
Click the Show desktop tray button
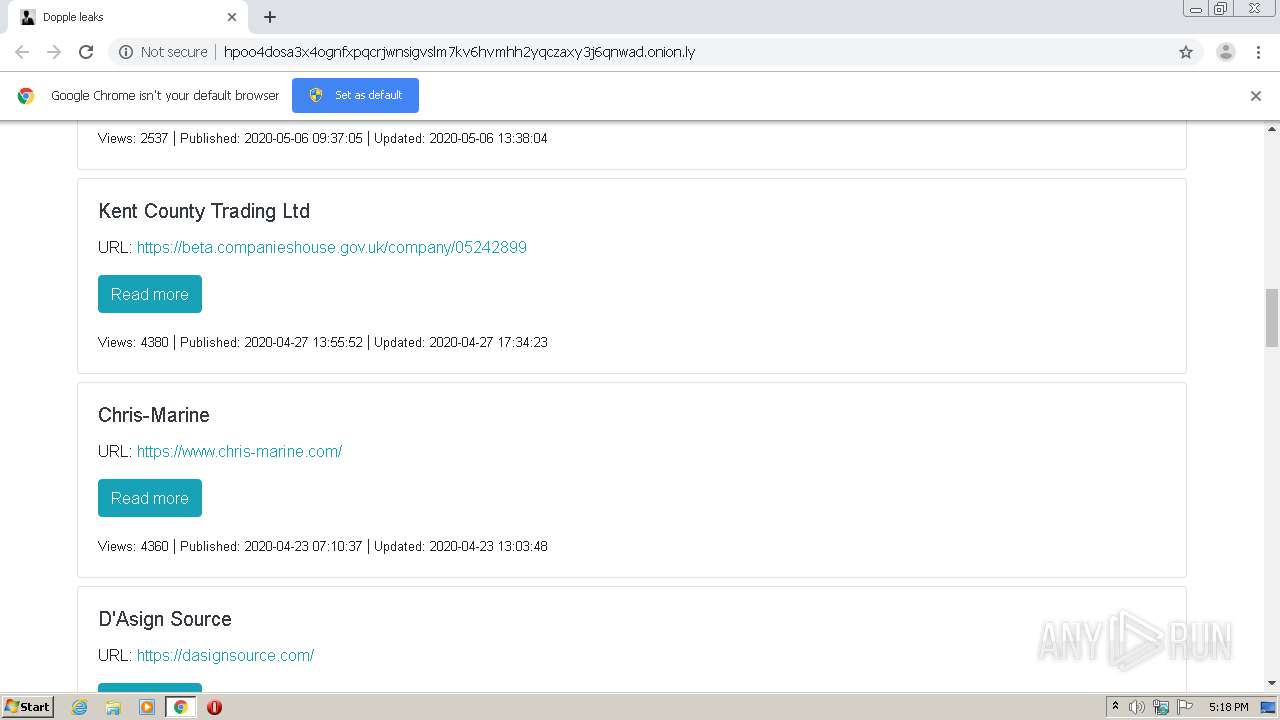pos(1269,707)
